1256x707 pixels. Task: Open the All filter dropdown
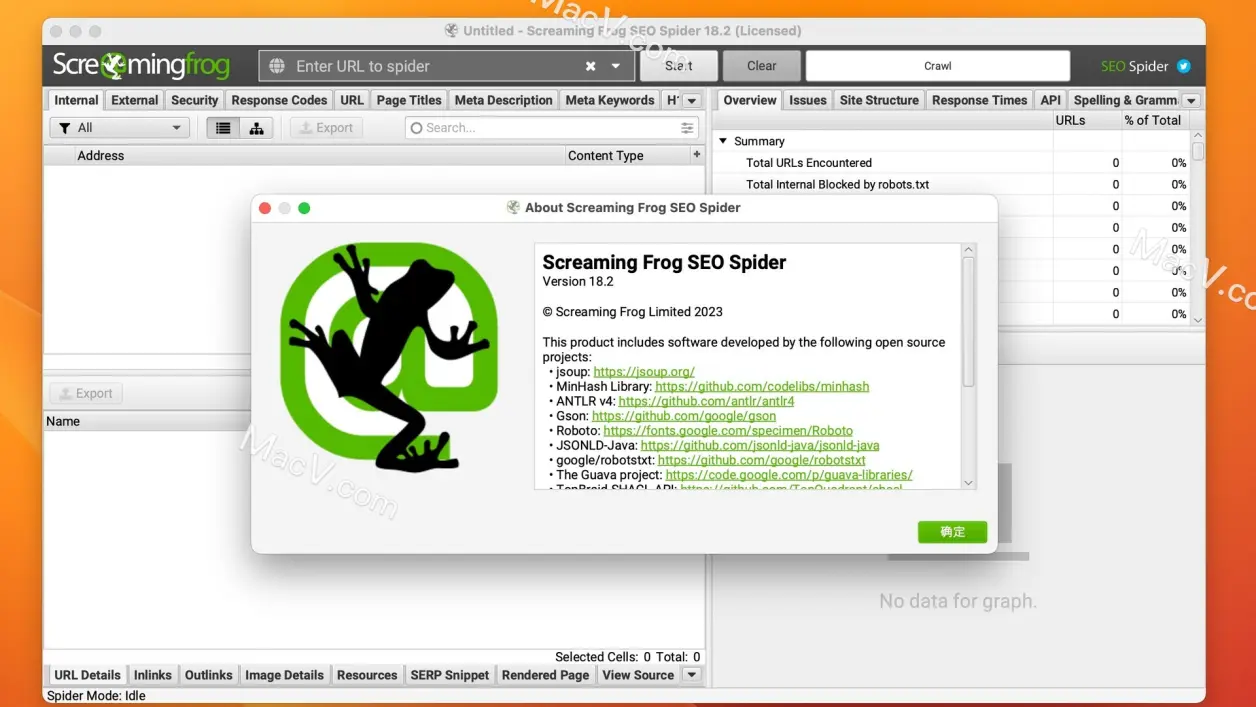[x=119, y=128]
